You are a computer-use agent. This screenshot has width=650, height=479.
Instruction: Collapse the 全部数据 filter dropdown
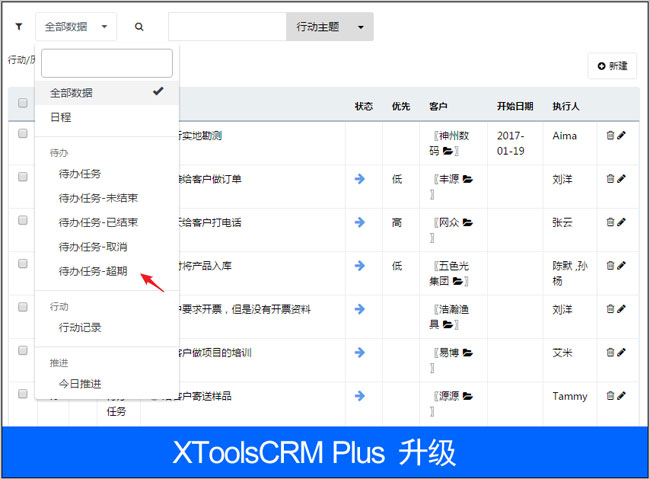click(x=76, y=27)
